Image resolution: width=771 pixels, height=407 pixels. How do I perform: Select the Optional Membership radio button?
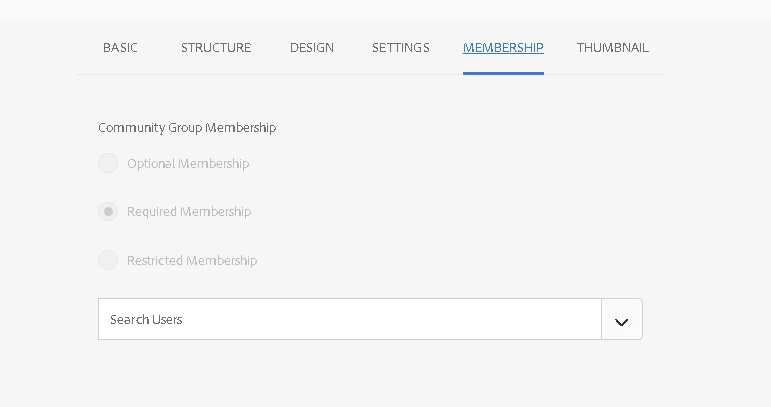(108, 163)
